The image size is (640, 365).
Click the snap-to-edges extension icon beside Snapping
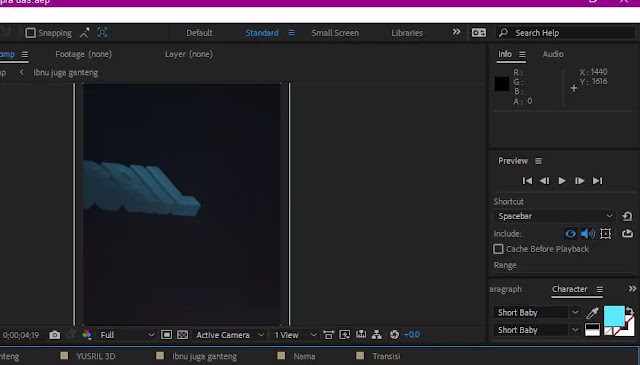[84, 33]
